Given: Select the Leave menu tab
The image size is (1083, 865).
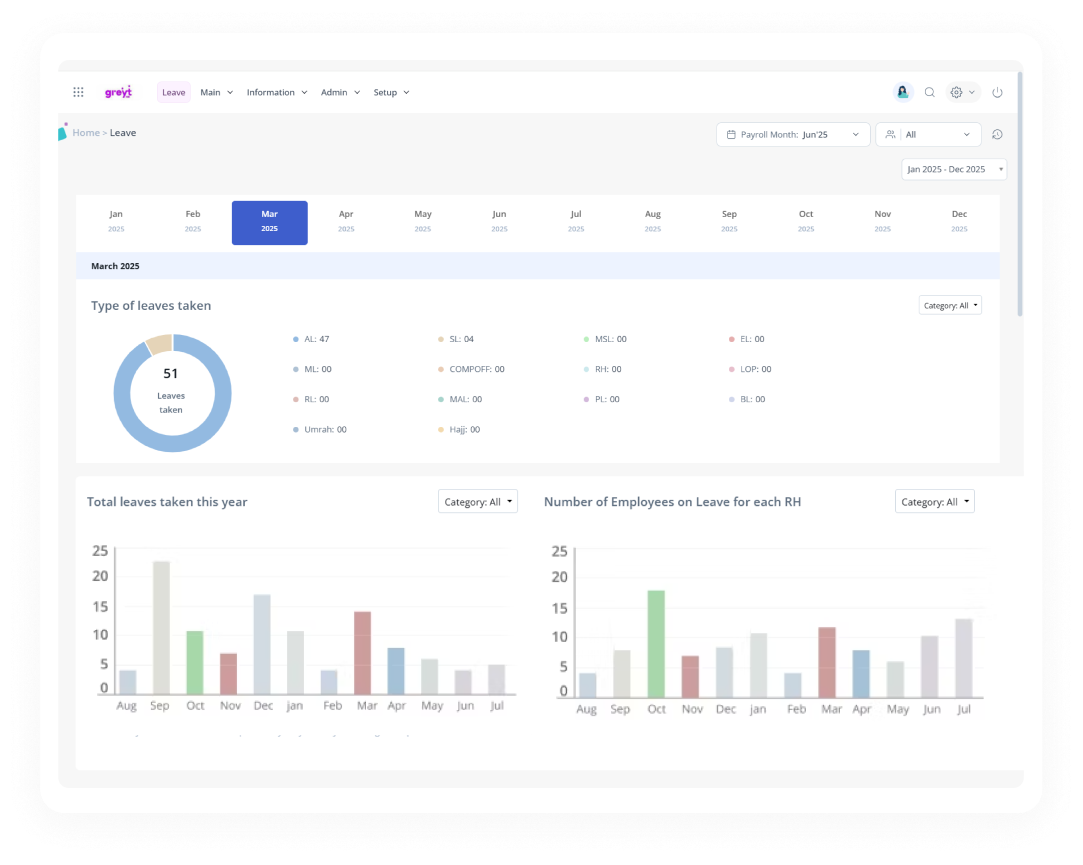Looking at the screenshot, I should click(173, 93).
